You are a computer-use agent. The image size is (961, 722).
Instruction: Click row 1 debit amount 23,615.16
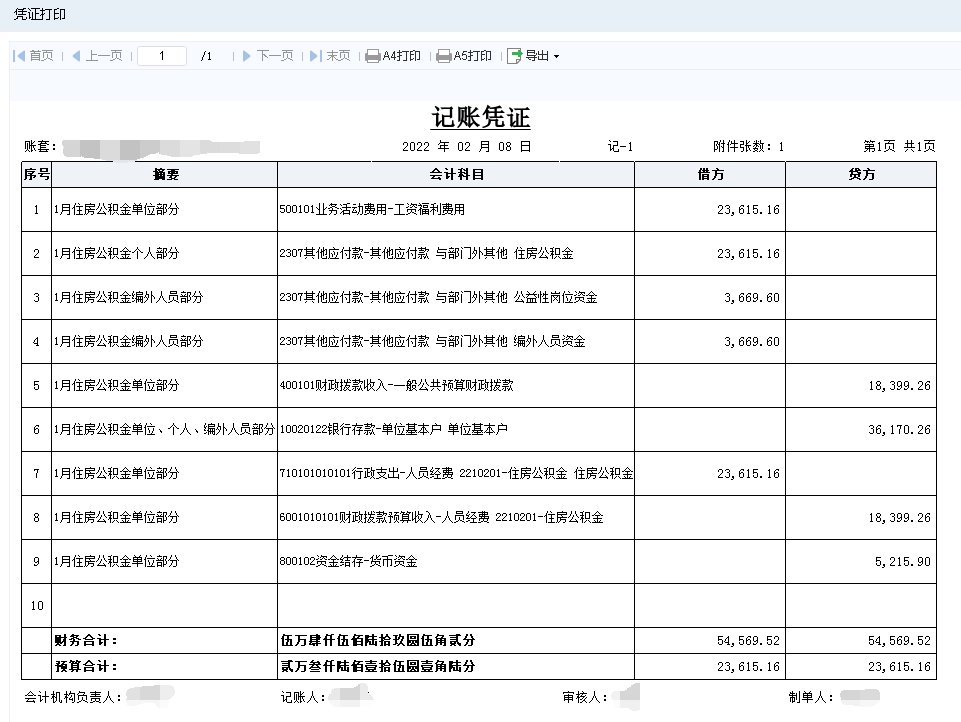[x=748, y=210]
